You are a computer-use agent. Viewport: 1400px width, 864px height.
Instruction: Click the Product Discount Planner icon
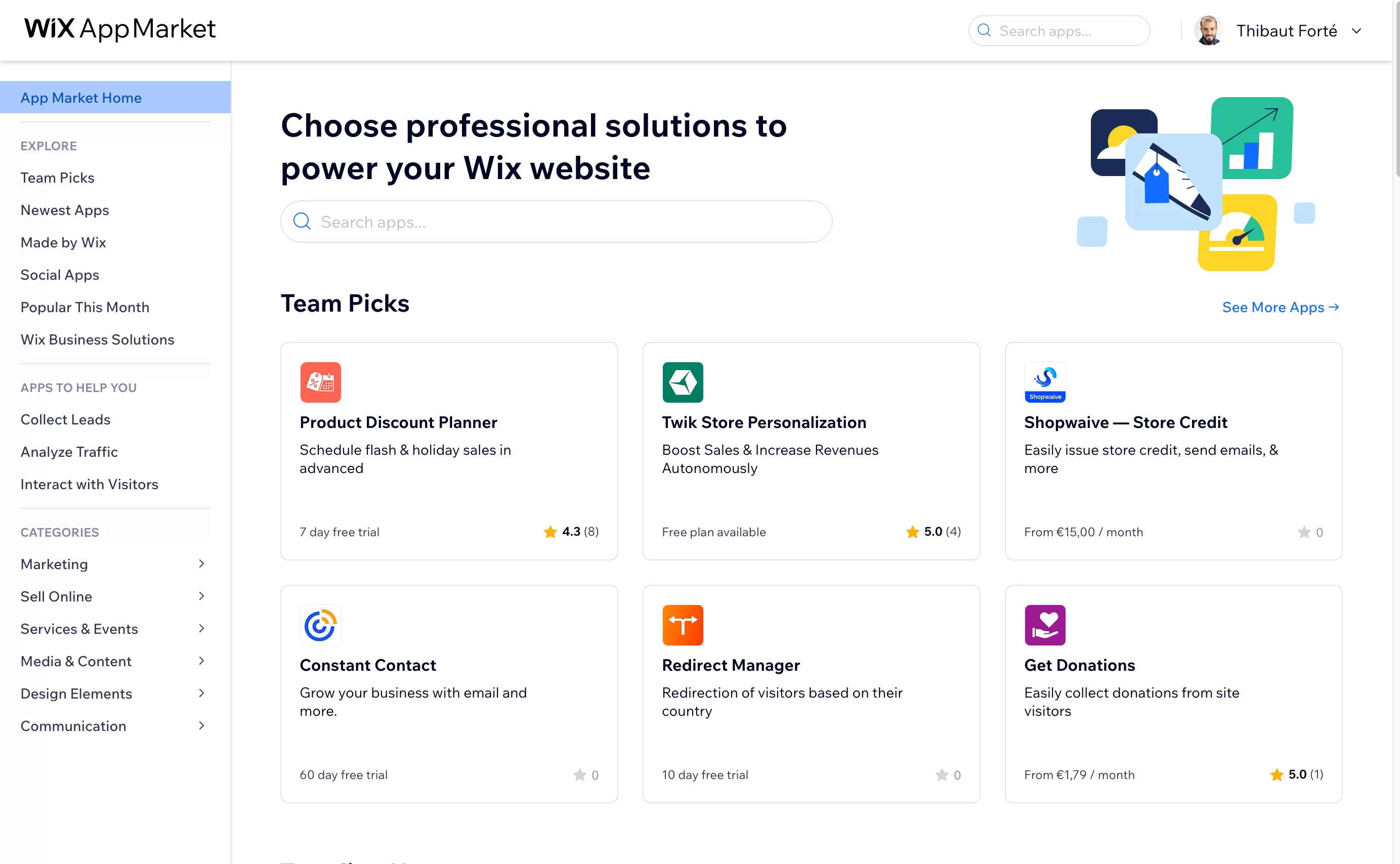(x=320, y=382)
